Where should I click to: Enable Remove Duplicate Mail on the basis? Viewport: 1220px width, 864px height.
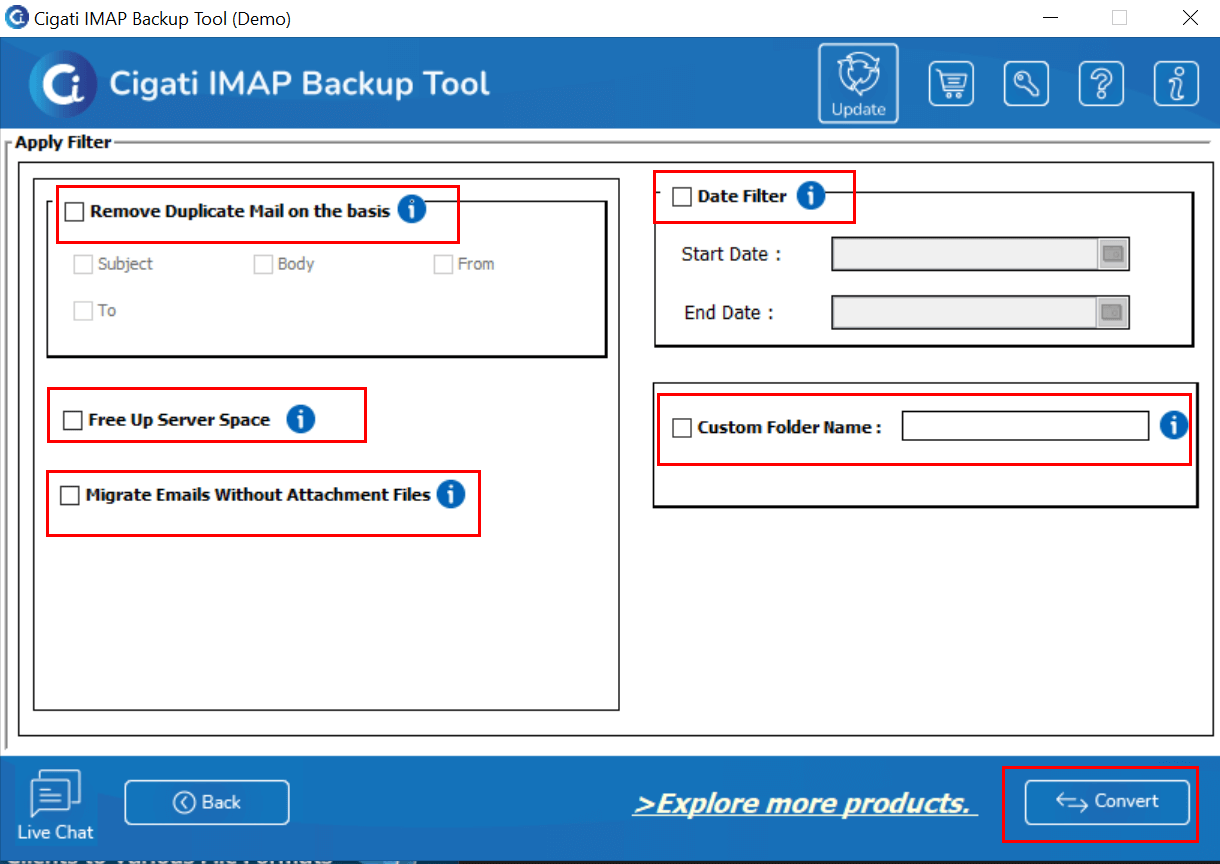74,212
